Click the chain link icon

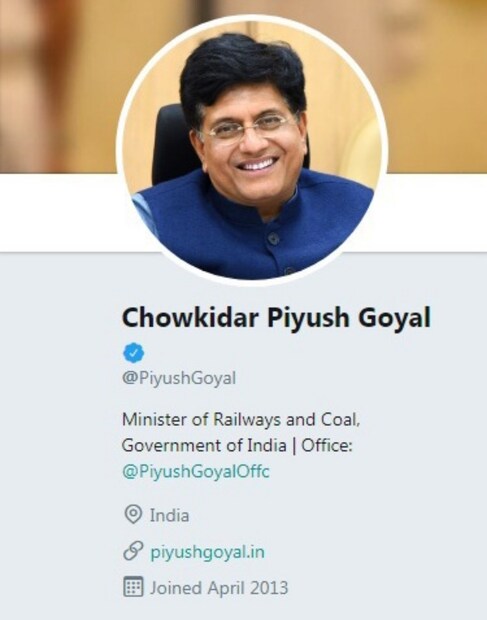(x=133, y=551)
